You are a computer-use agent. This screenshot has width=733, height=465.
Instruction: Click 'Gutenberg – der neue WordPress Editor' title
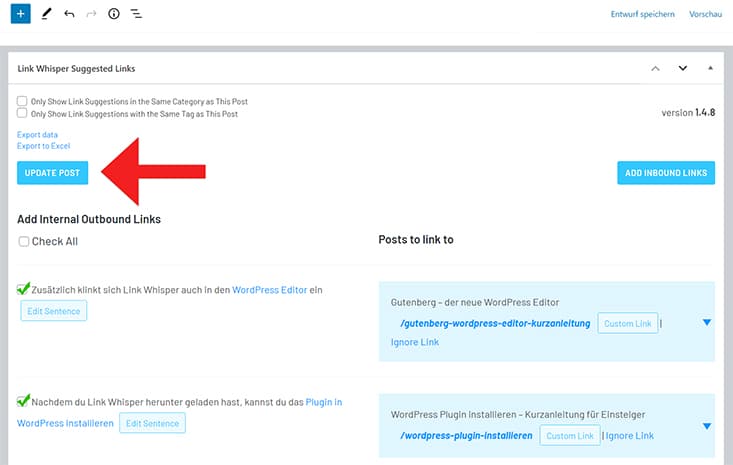(475, 302)
